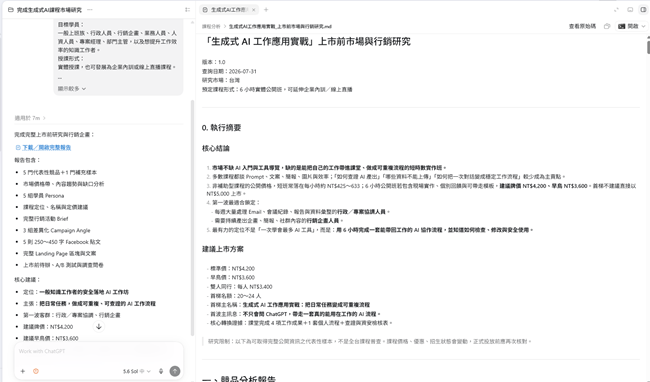Click the 雙人同行：每人 NT$3,400 line

pos(241,287)
